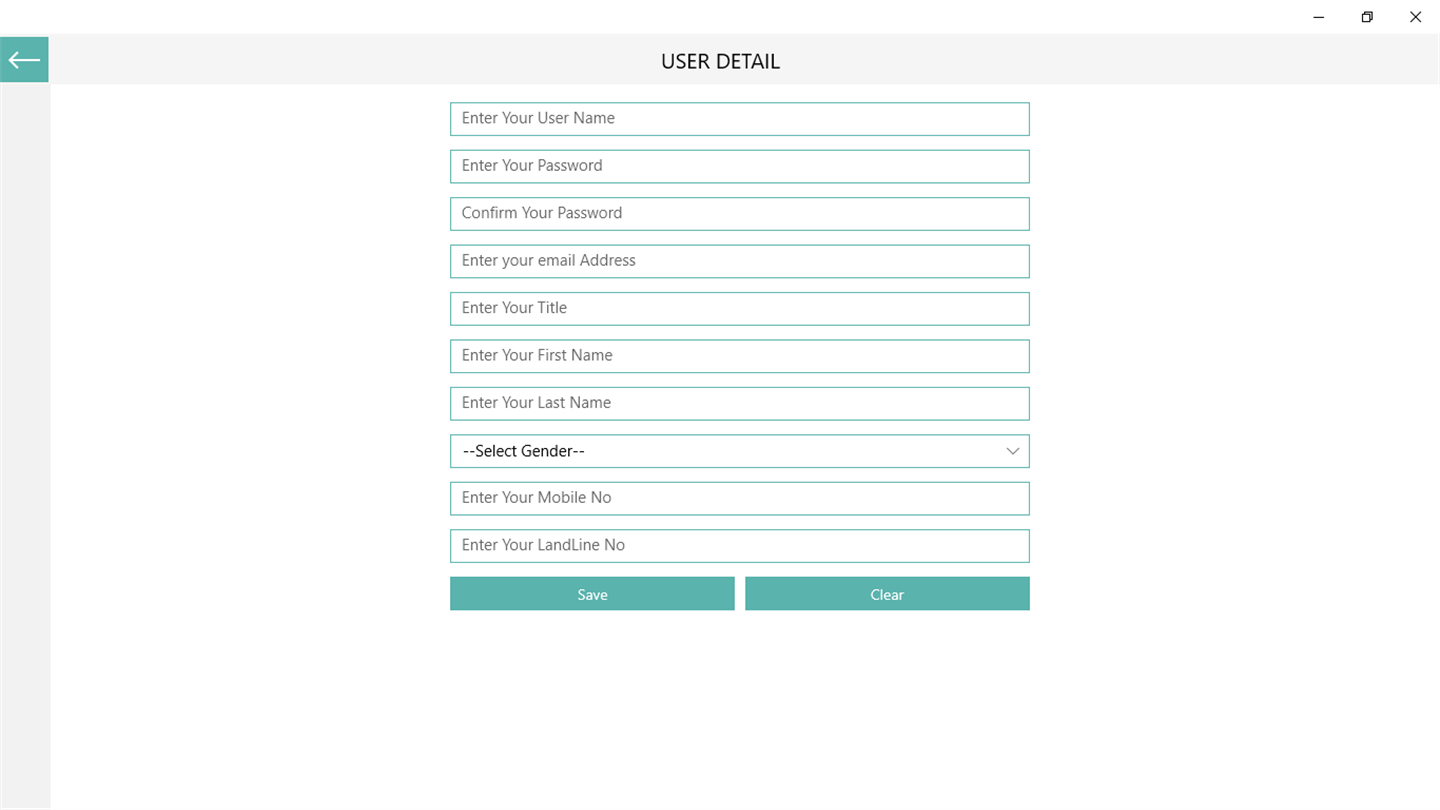Select the Confirm Your Password field
1440x810 pixels.
[x=739, y=213]
